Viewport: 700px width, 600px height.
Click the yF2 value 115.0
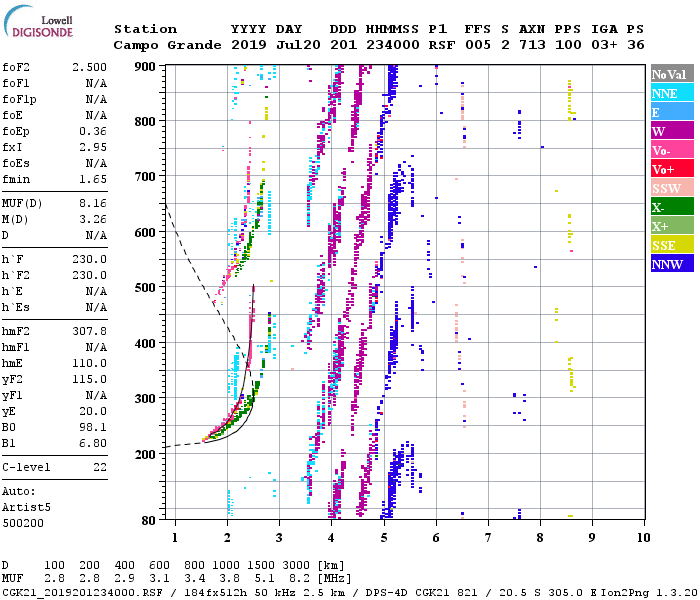(x=89, y=379)
